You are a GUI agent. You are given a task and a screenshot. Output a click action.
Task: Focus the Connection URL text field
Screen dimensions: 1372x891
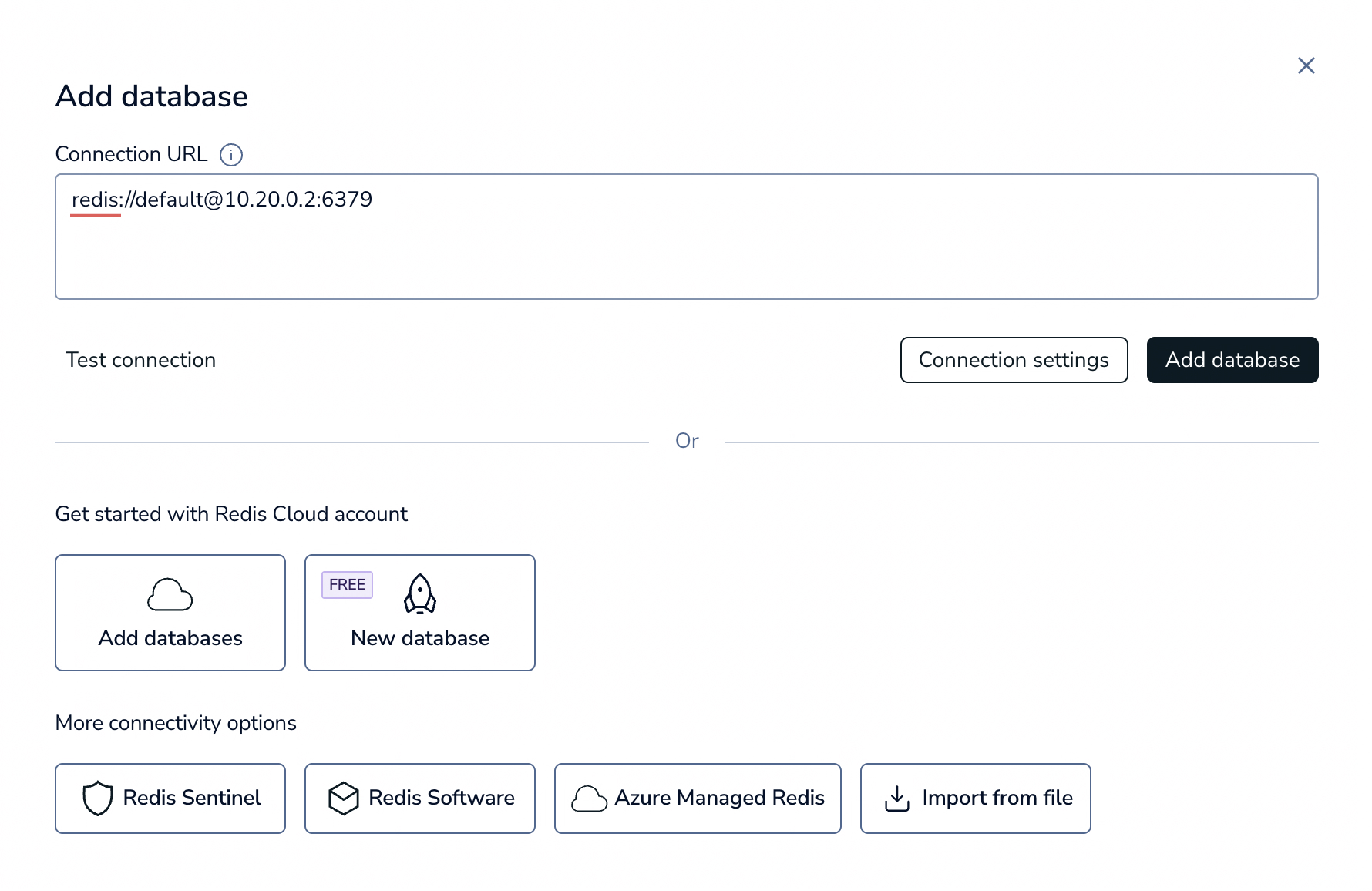point(686,237)
